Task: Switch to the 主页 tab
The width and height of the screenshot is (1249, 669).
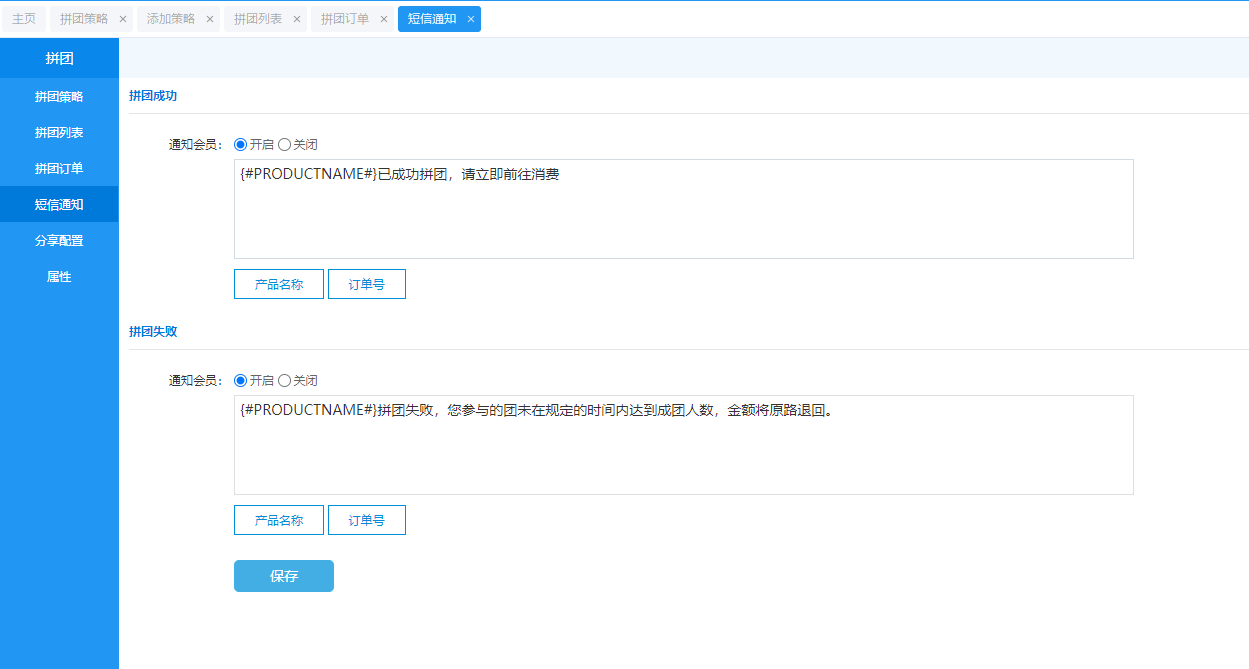Action: pos(24,19)
